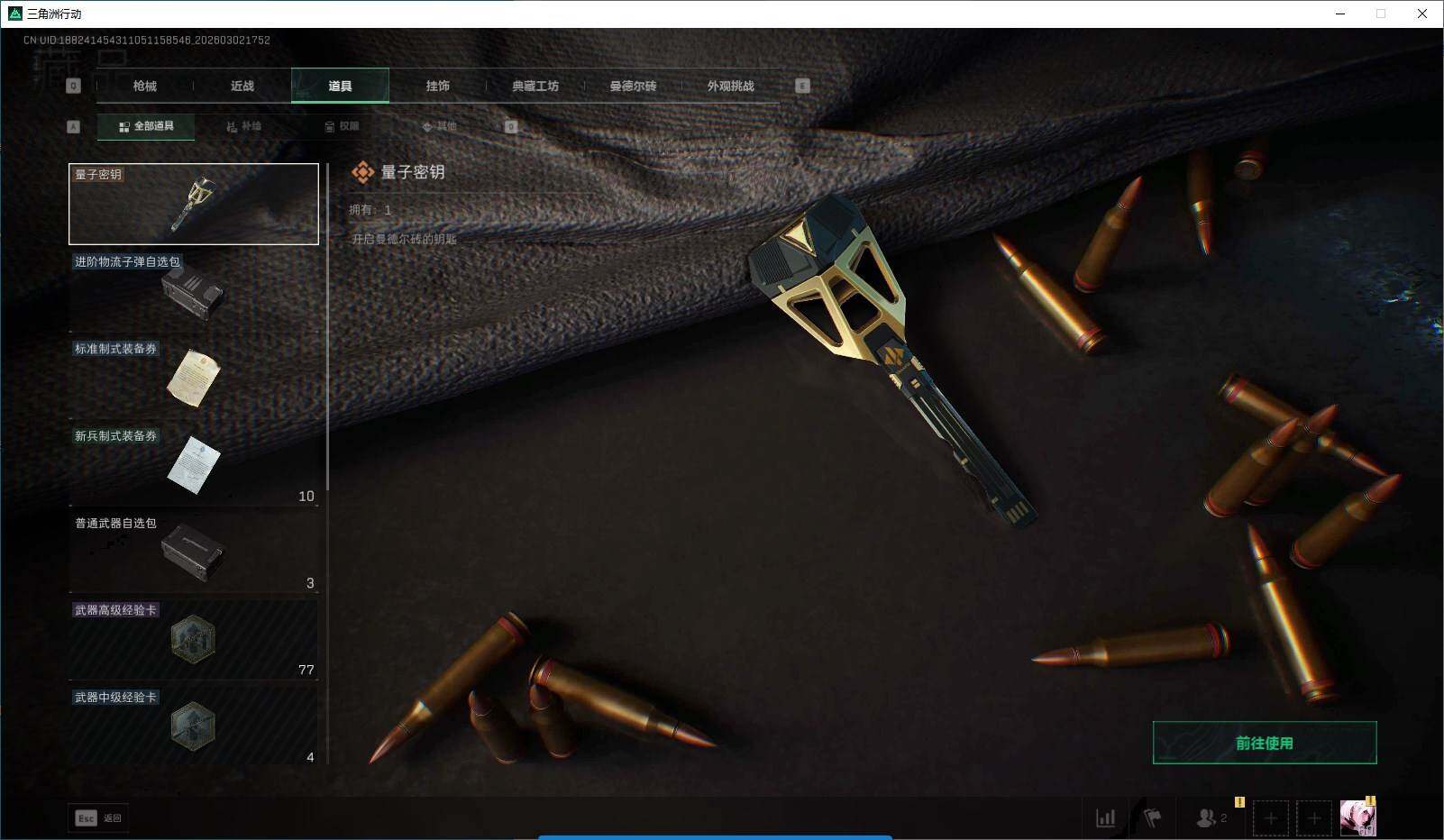Open the 典藏工坊 tab

click(x=535, y=86)
